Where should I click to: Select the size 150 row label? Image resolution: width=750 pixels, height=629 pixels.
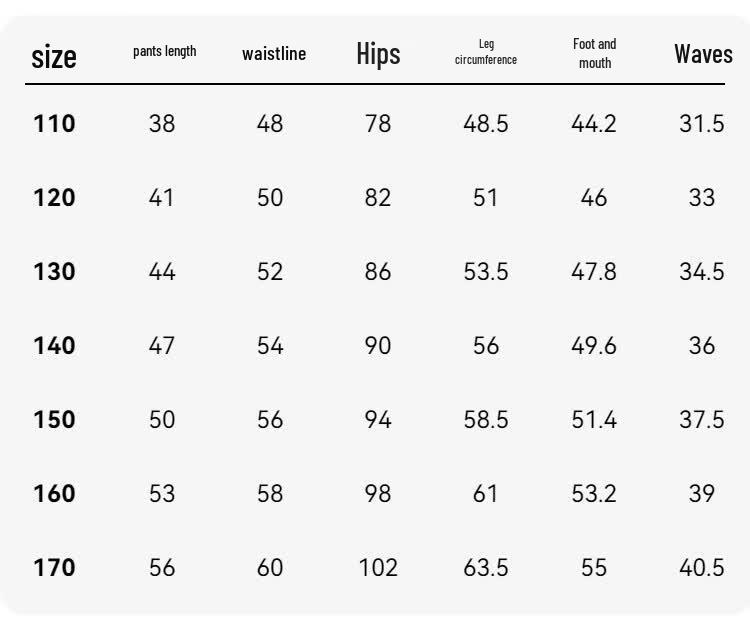[55, 419]
